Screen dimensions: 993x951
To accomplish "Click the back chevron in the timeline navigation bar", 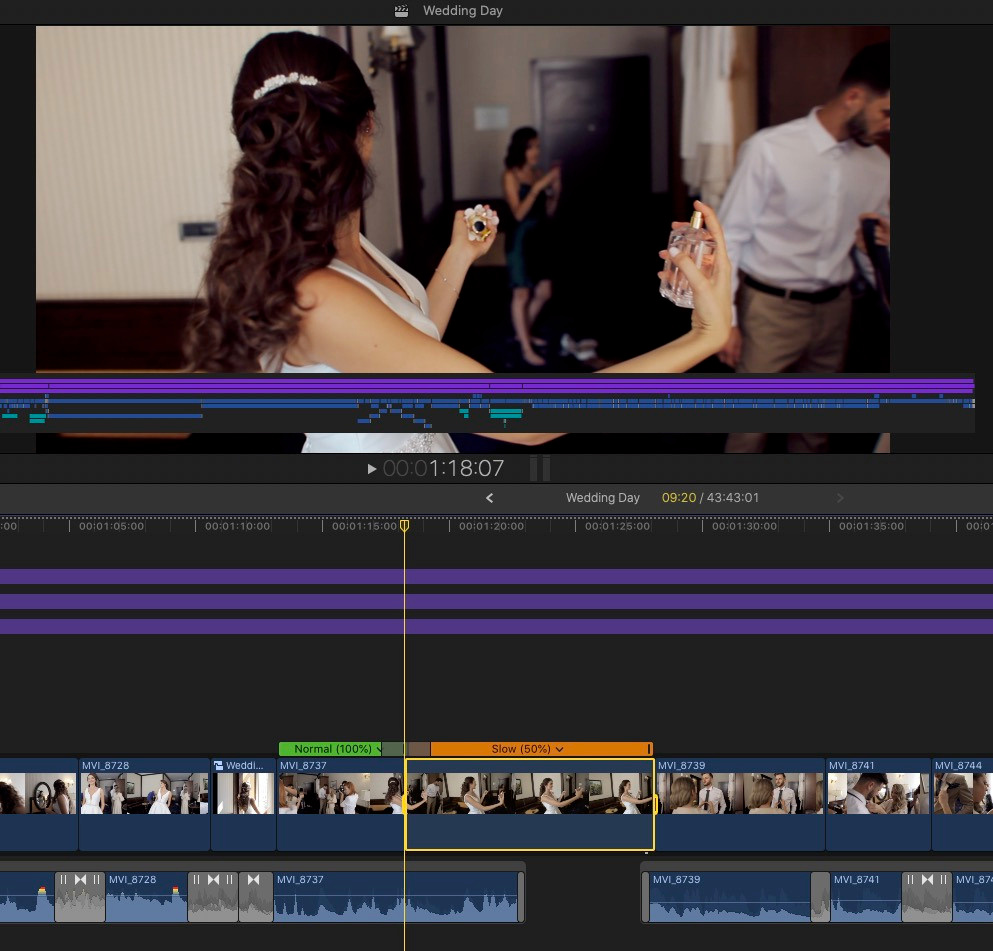I will click(x=489, y=497).
